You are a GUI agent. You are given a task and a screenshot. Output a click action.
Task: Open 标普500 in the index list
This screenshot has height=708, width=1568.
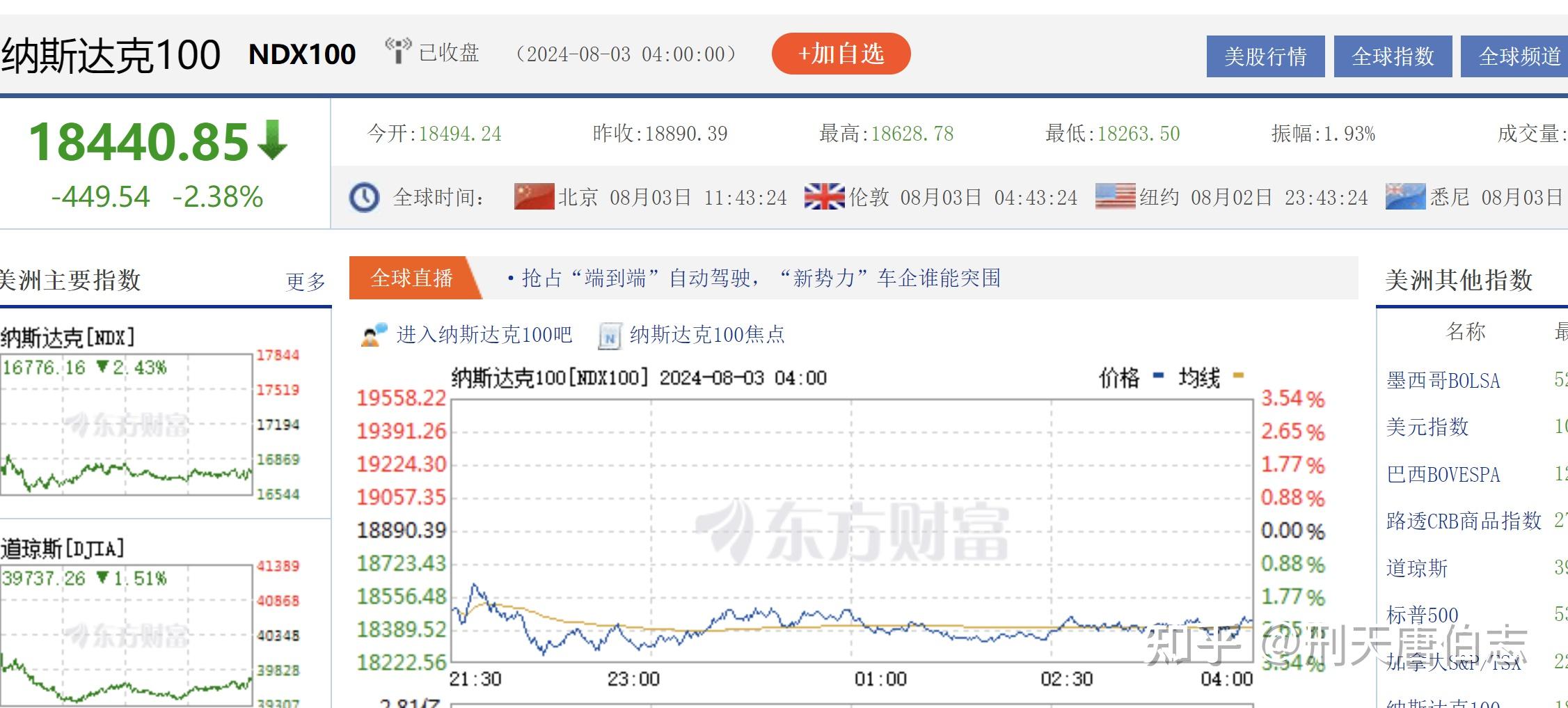[x=1422, y=615]
